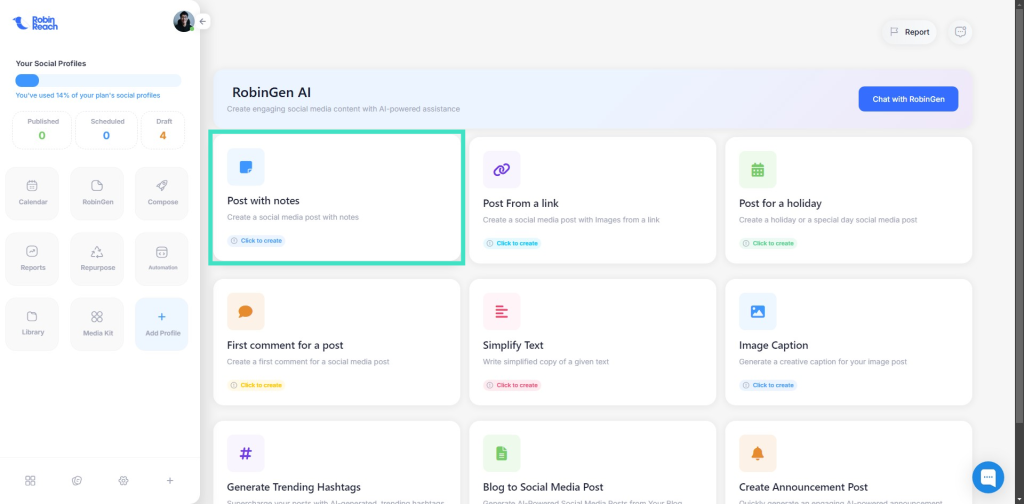Collapse the sidebar with the arrow button
Viewport: 1024px width, 504px height.
(203, 22)
